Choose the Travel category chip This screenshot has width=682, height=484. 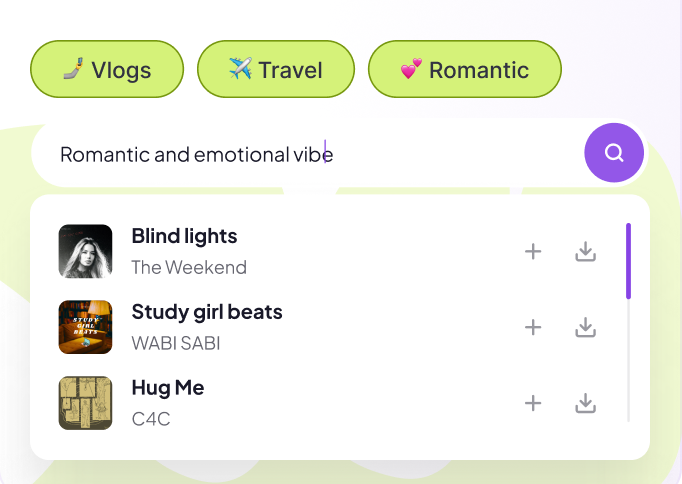[276, 69]
